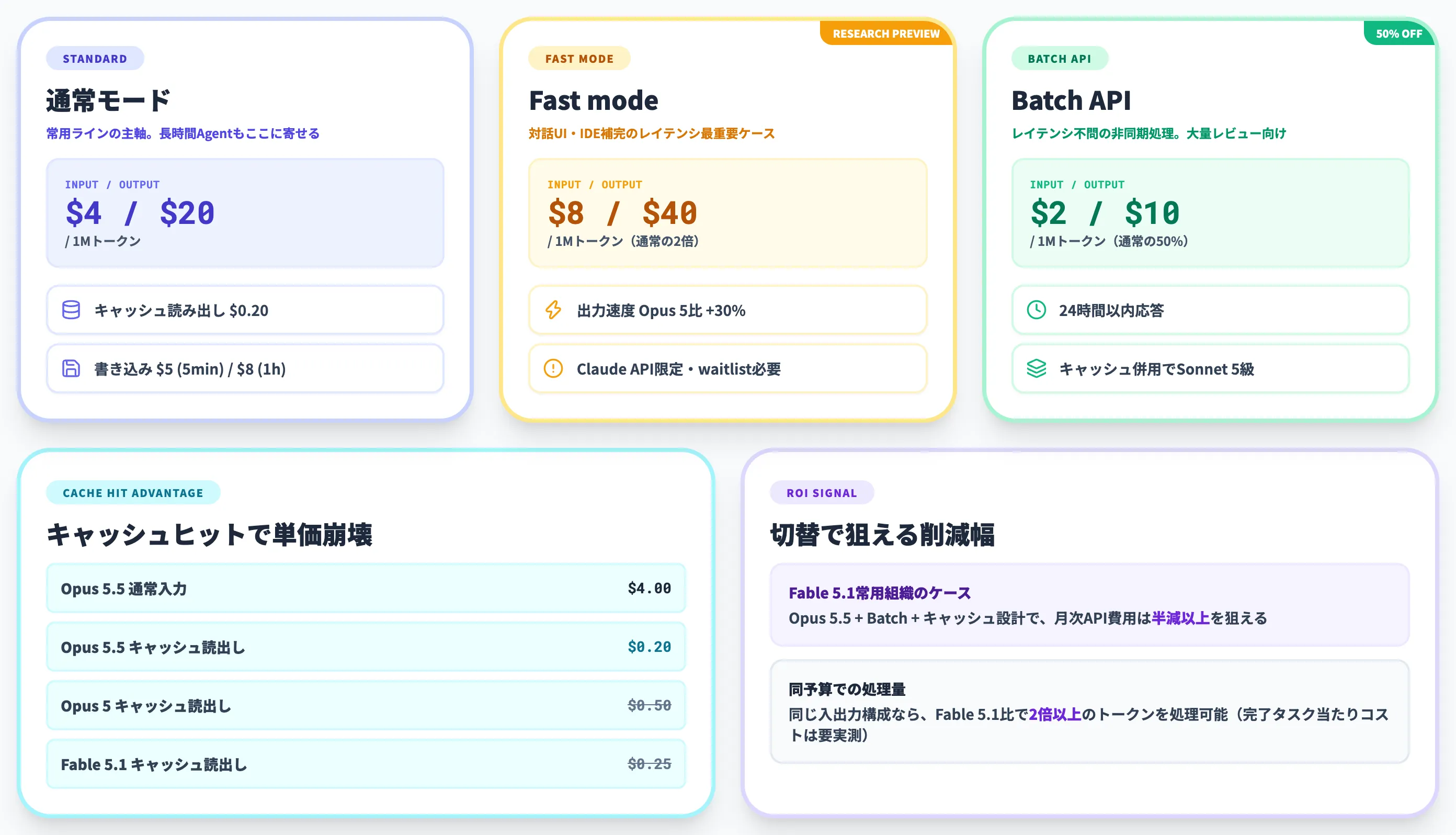This screenshot has width=1456, height=835.
Task: Select the Opus 5.5 キャッシュ読出し row label
Action: [153, 647]
